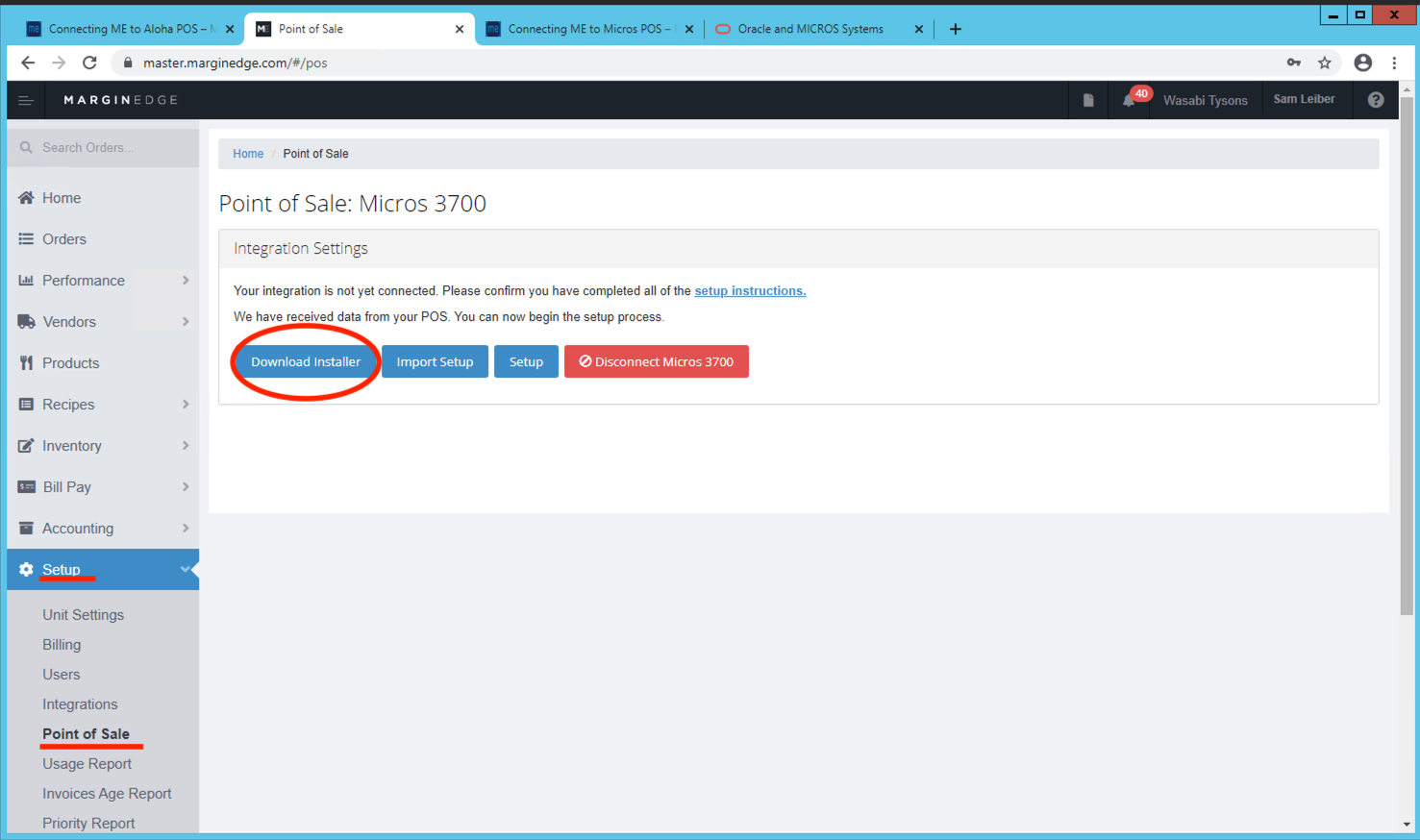
Task: Expand the Recipes menu chevron
Action: (186, 405)
